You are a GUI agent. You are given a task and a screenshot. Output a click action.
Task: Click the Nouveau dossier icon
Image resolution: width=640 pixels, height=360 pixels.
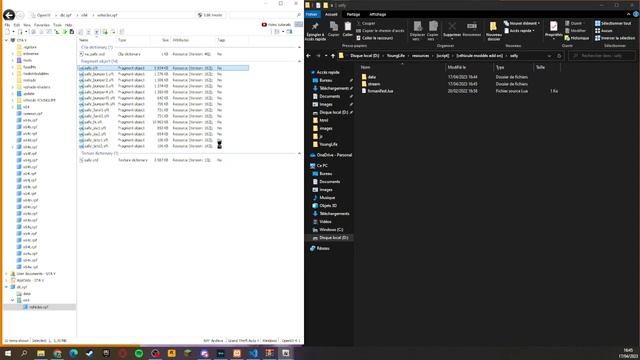(x=493, y=31)
